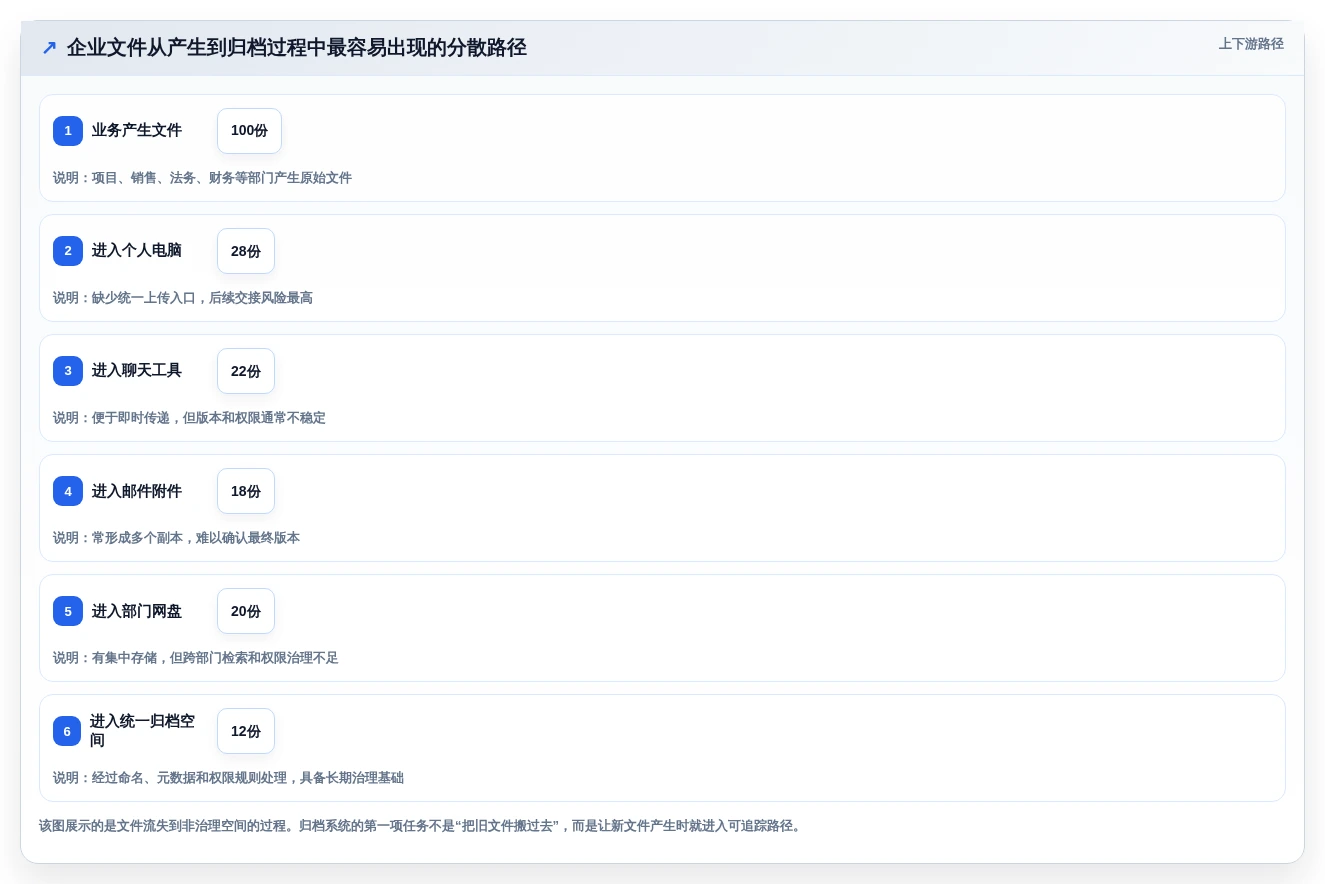Select the 进入个人电脑 step label

(x=137, y=251)
